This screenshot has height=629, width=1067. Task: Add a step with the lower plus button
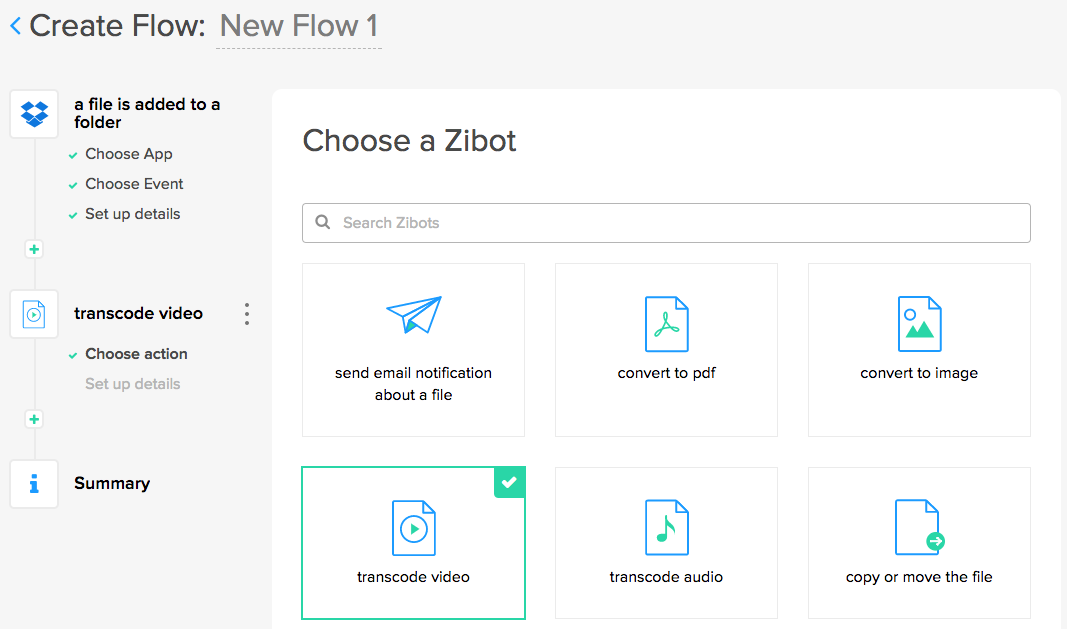point(34,420)
